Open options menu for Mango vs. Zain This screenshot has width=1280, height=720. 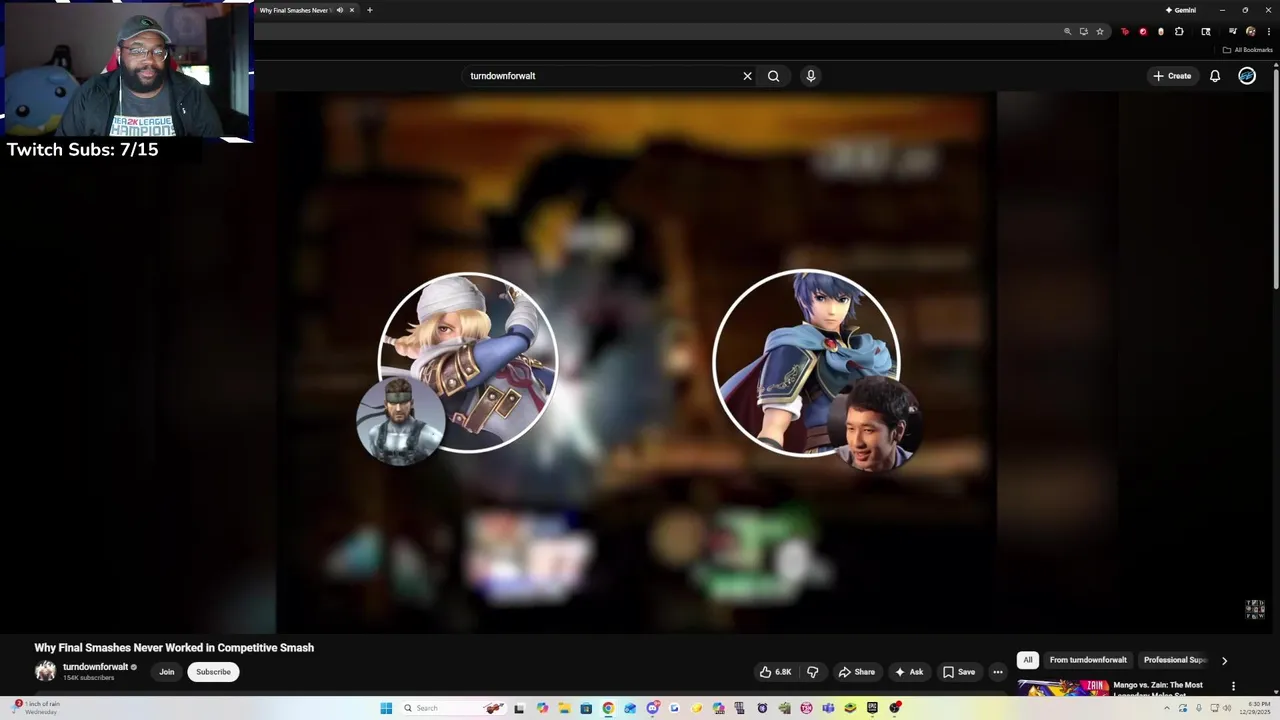click(1233, 686)
